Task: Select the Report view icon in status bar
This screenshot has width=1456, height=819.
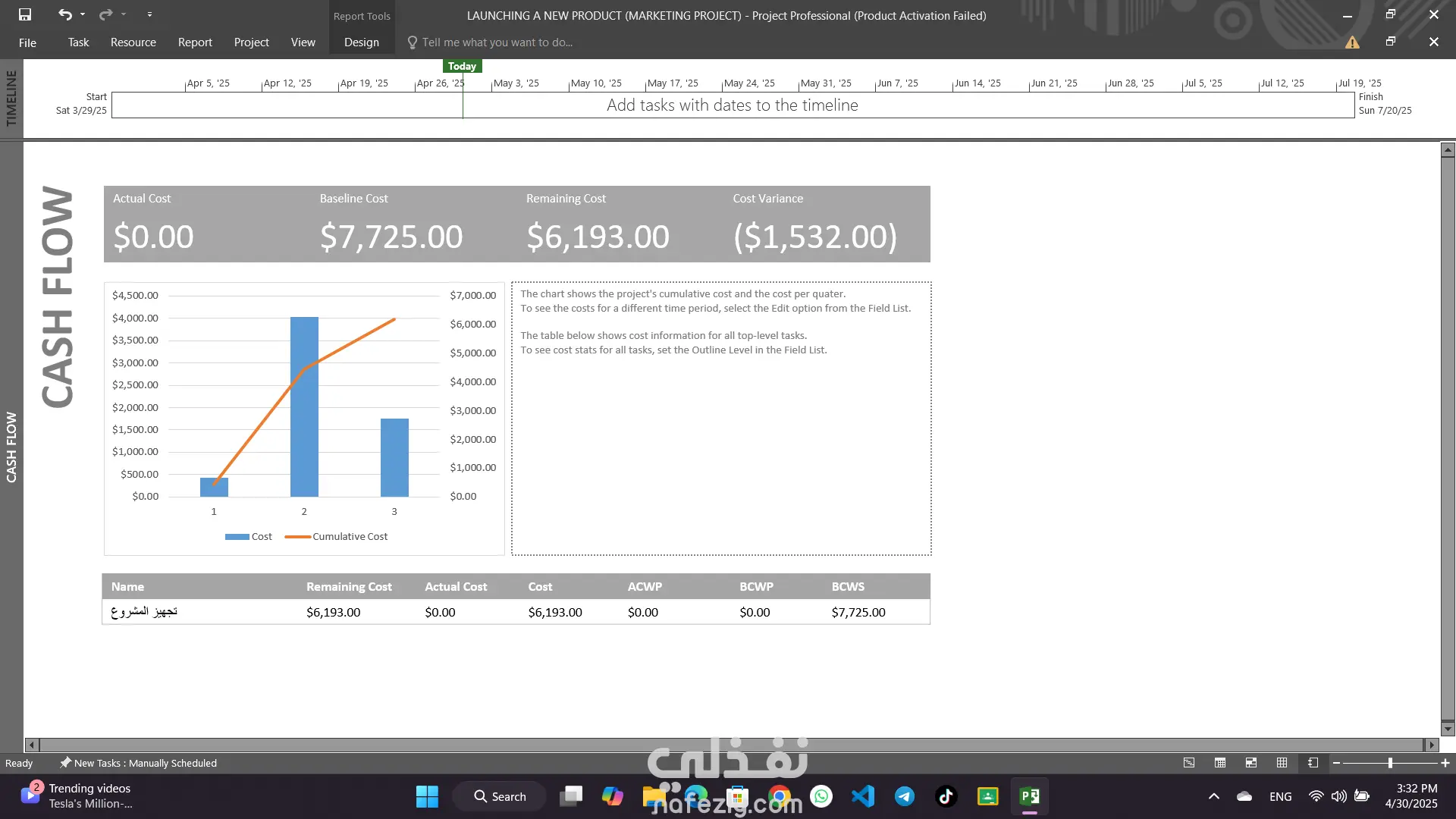Action: (1313, 763)
